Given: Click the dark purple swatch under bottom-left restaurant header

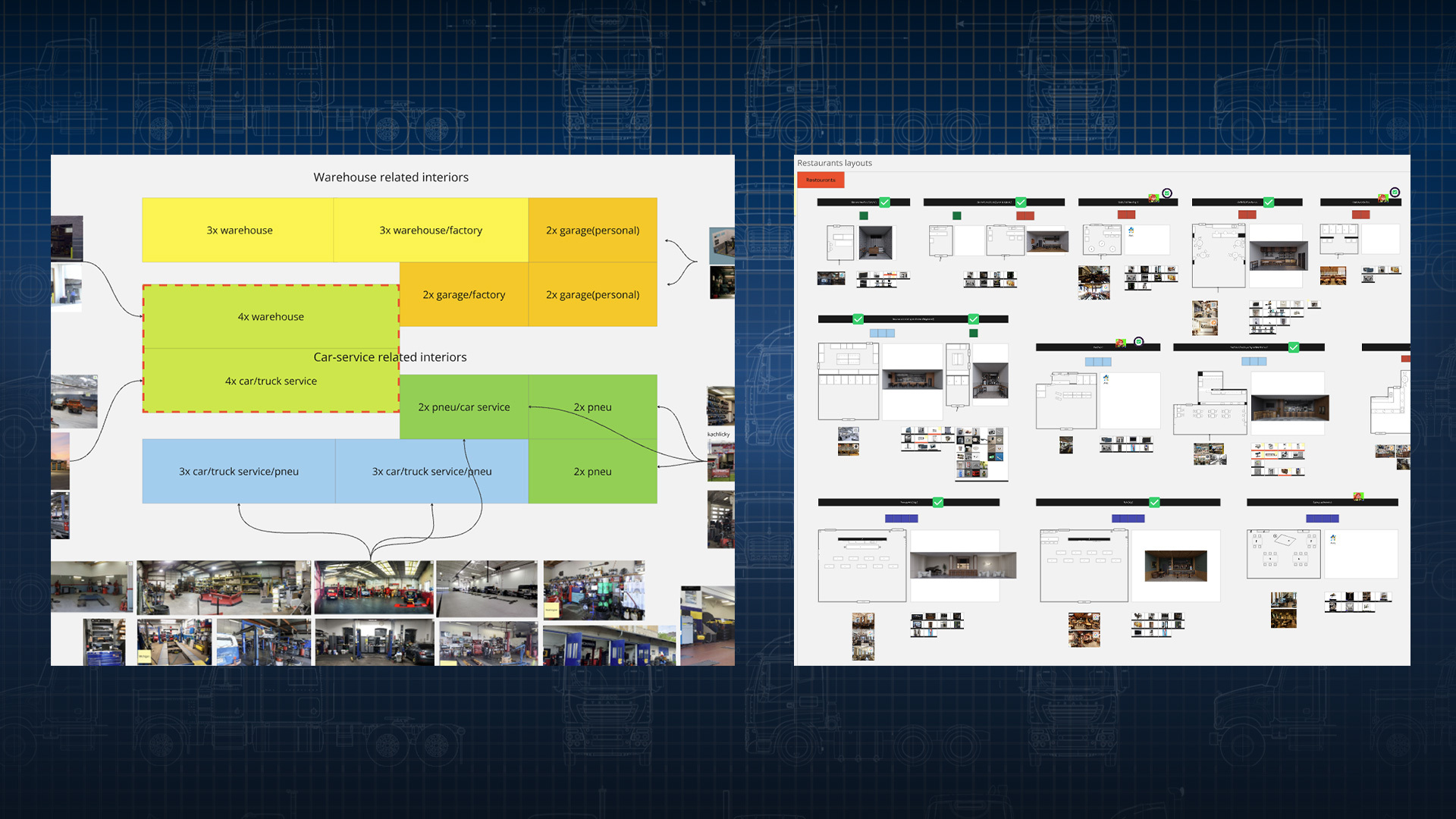Looking at the screenshot, I should (x=901, y=519).
